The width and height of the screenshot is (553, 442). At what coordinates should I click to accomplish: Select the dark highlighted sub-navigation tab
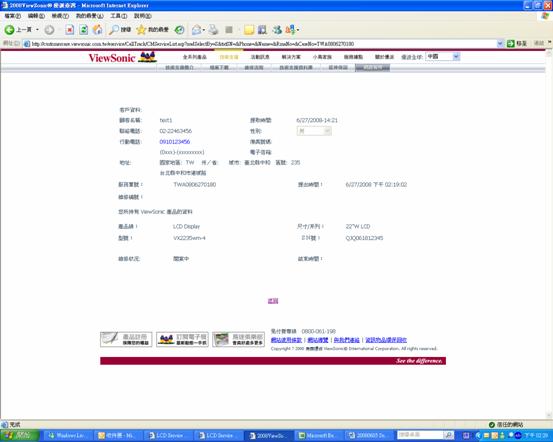(372, 67)
